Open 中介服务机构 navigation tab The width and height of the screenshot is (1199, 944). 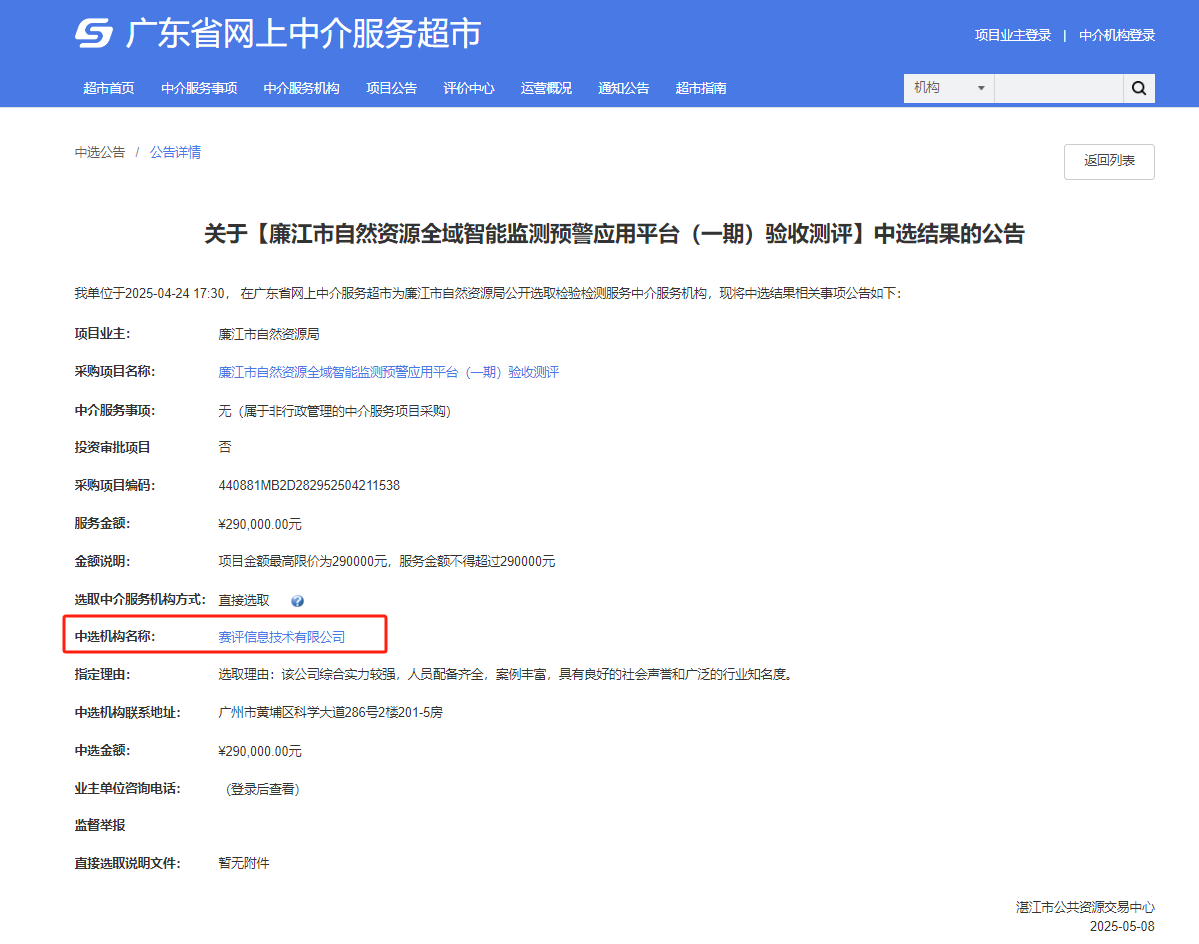tap(301, 88)
